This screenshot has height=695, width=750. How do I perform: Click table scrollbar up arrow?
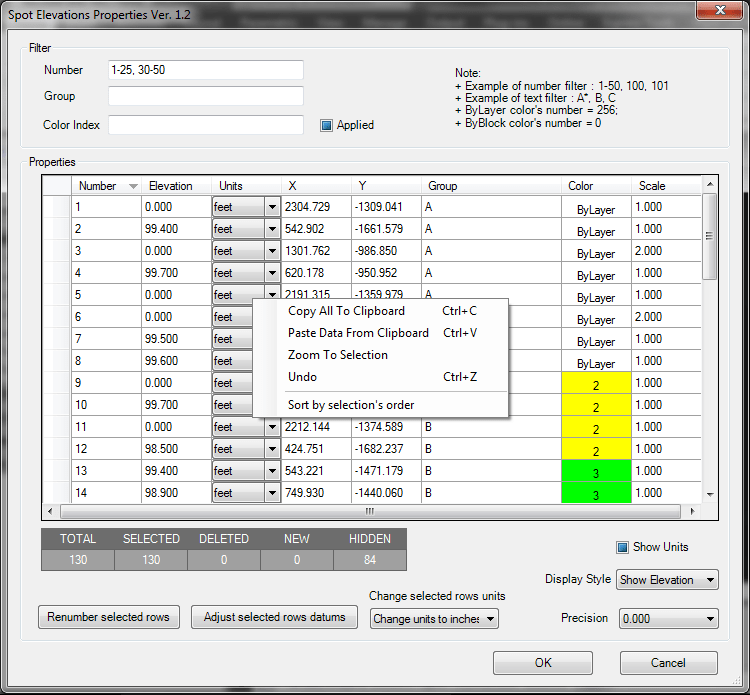pos(710,184)
